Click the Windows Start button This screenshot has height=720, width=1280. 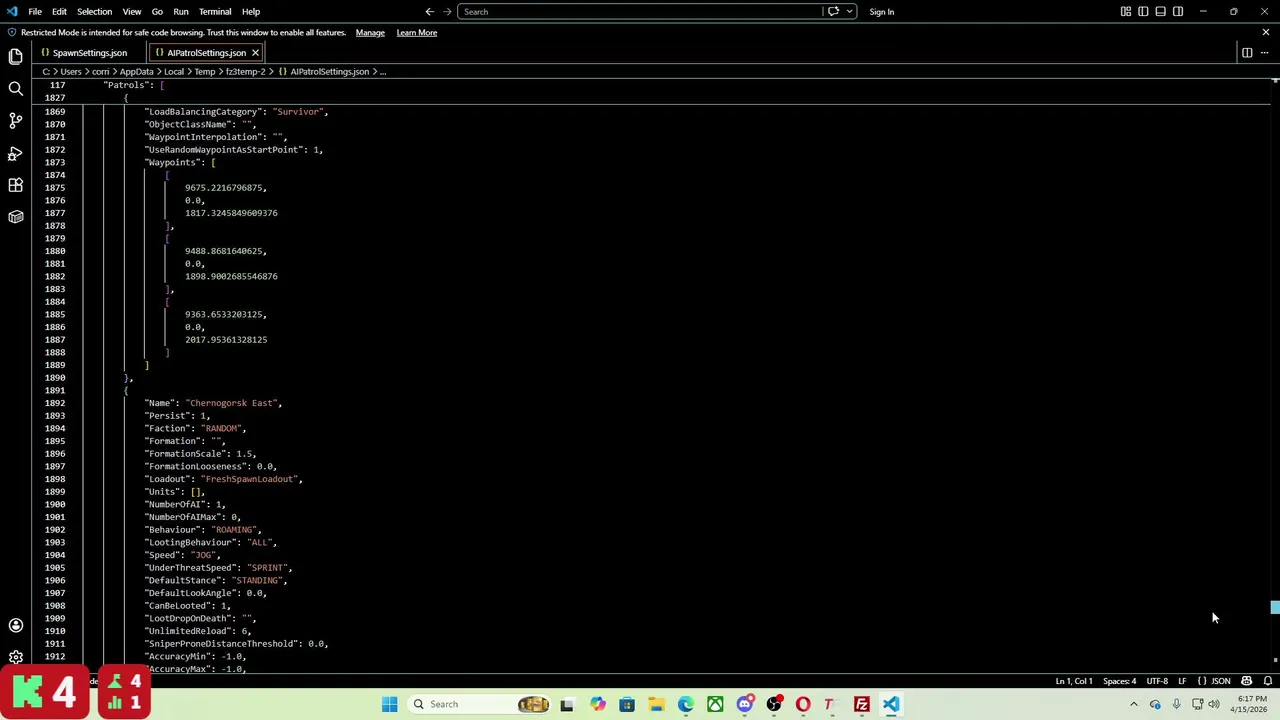(389, 704)
